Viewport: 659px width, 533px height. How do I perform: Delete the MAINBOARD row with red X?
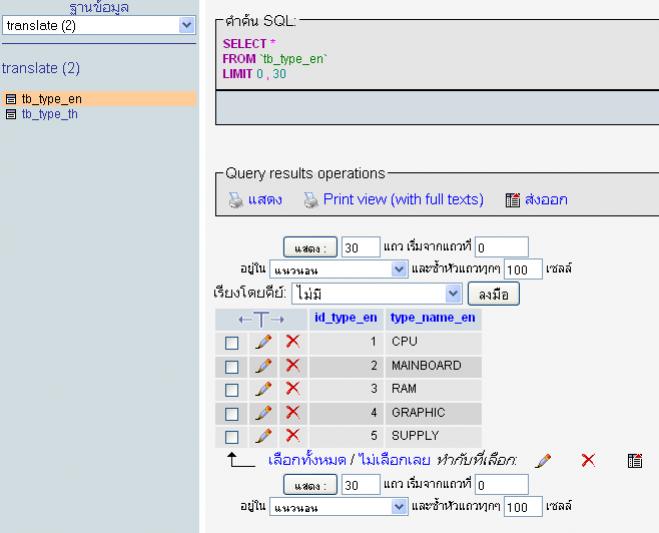[x=293, y=365]
